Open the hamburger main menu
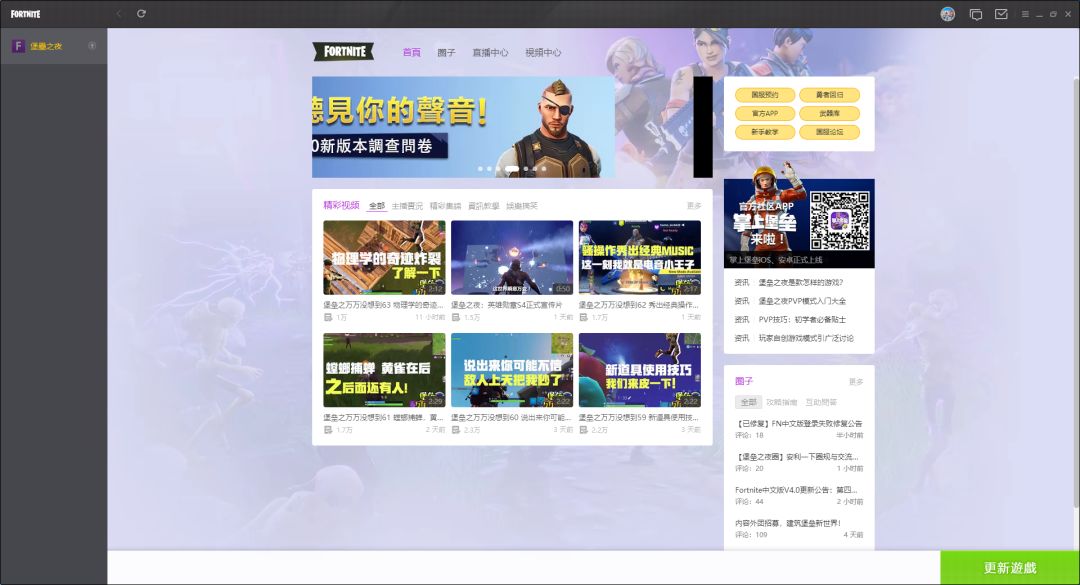This screenshot has height=585, width=1080. point(1025,14)
